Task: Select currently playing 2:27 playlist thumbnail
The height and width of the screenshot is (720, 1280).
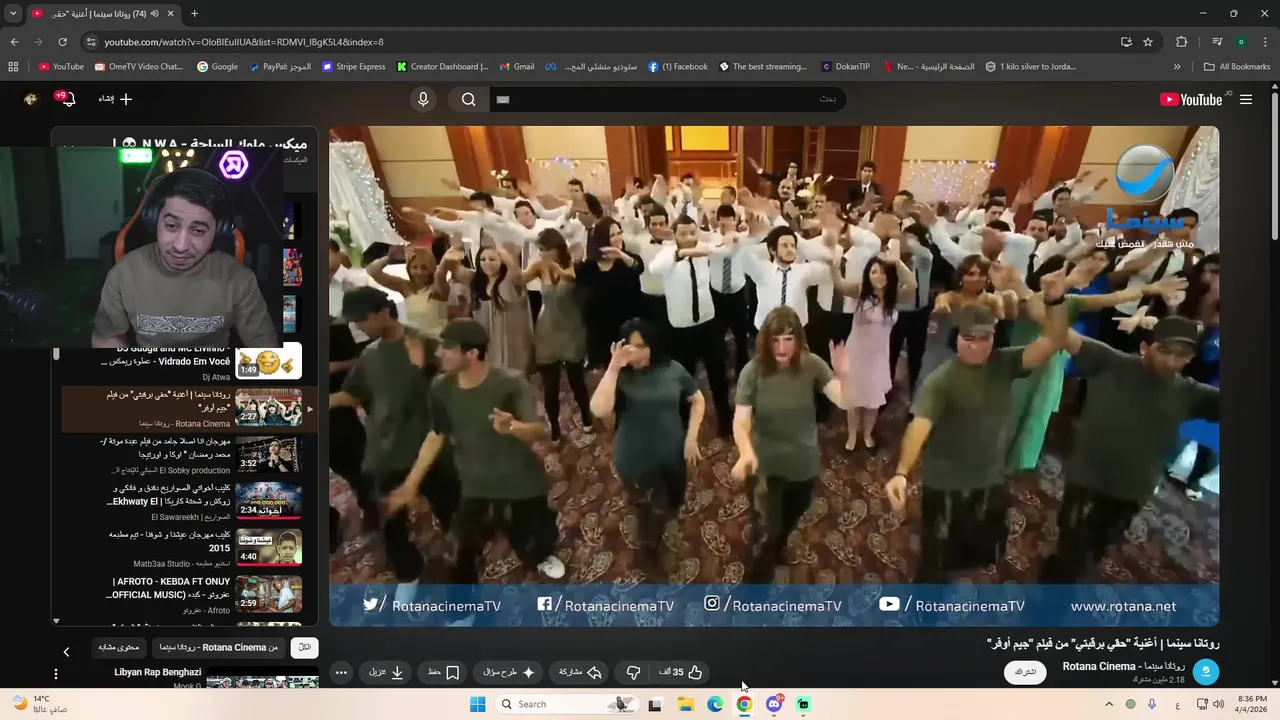Action: [x=268, y=408]
